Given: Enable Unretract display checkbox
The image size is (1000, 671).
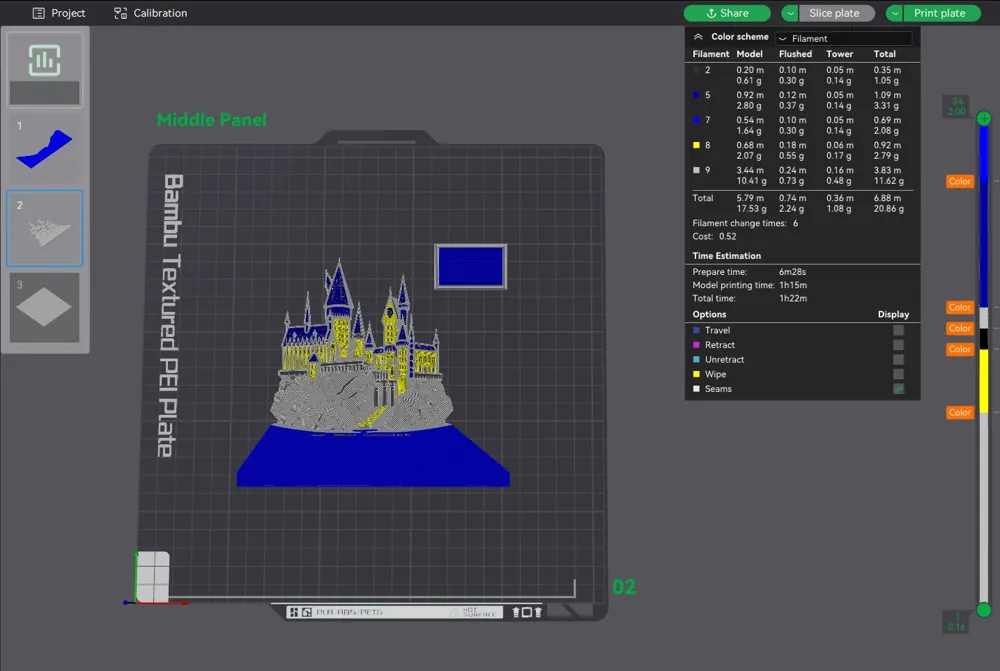Looking at the screenshot, I should (x=899, y=360).
